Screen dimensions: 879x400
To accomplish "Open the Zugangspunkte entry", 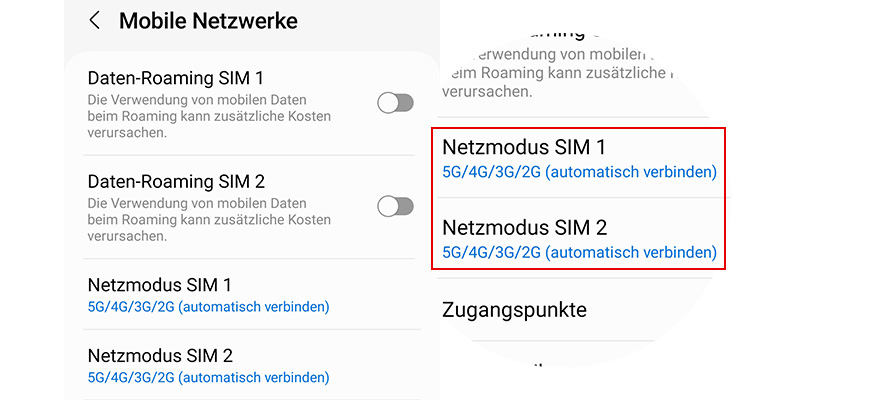I will tap(514, 310).
